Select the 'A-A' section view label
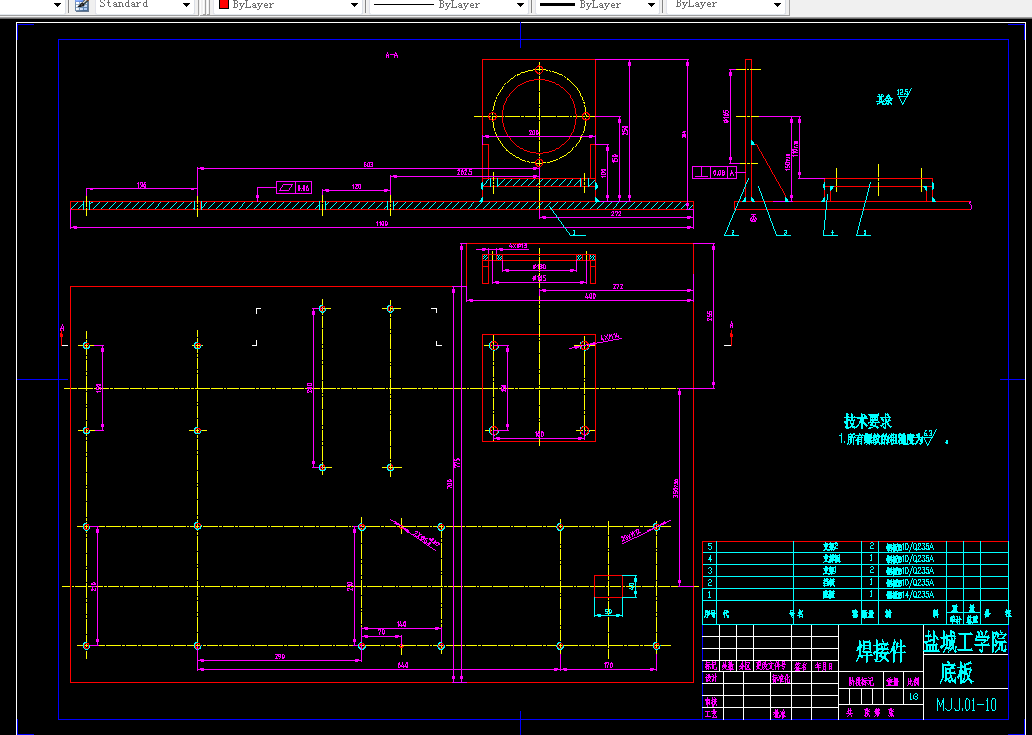 pyautogui.click(x=392, y=56)
